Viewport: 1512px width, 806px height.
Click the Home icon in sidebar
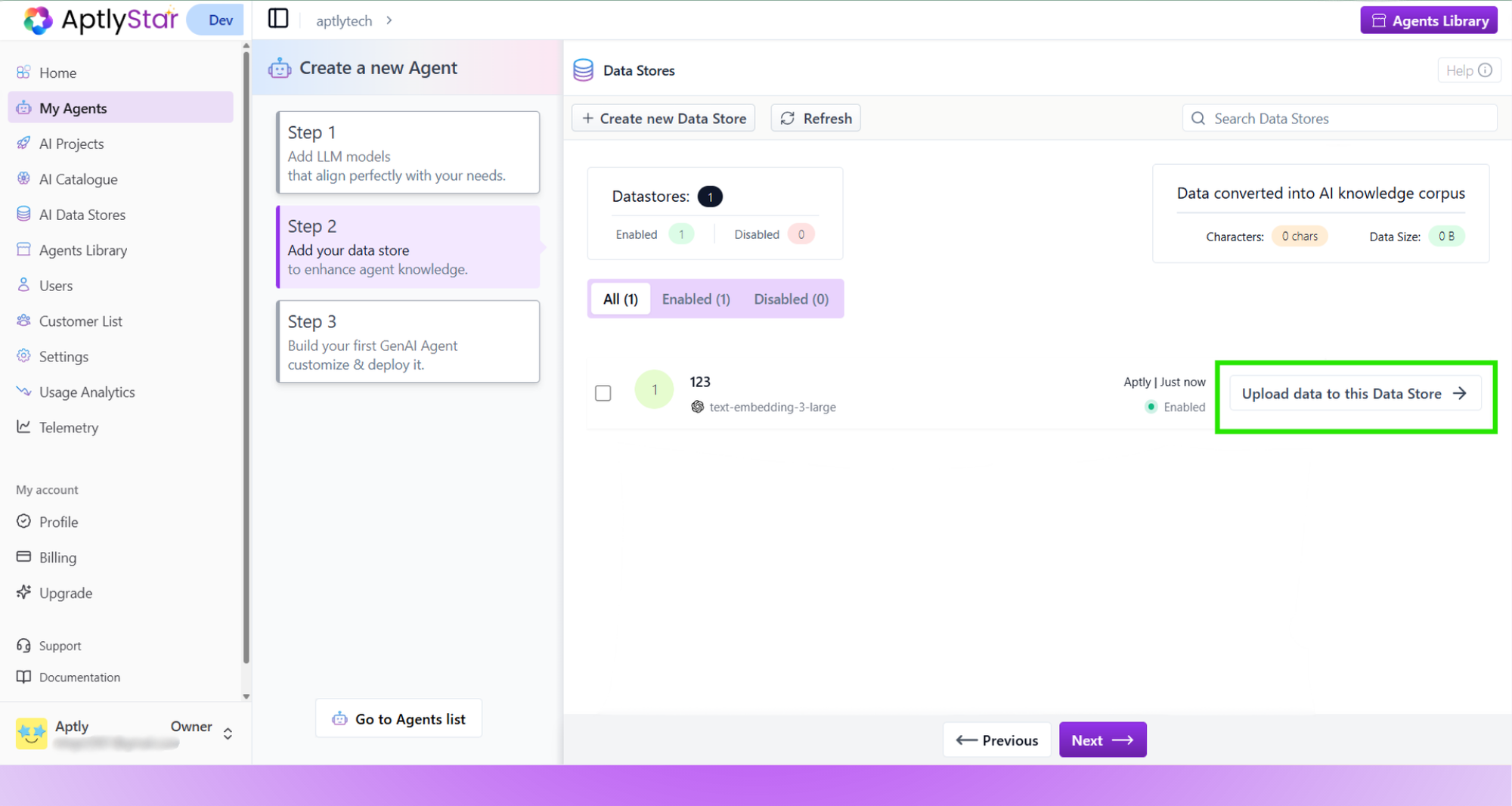tap(23, 73)
